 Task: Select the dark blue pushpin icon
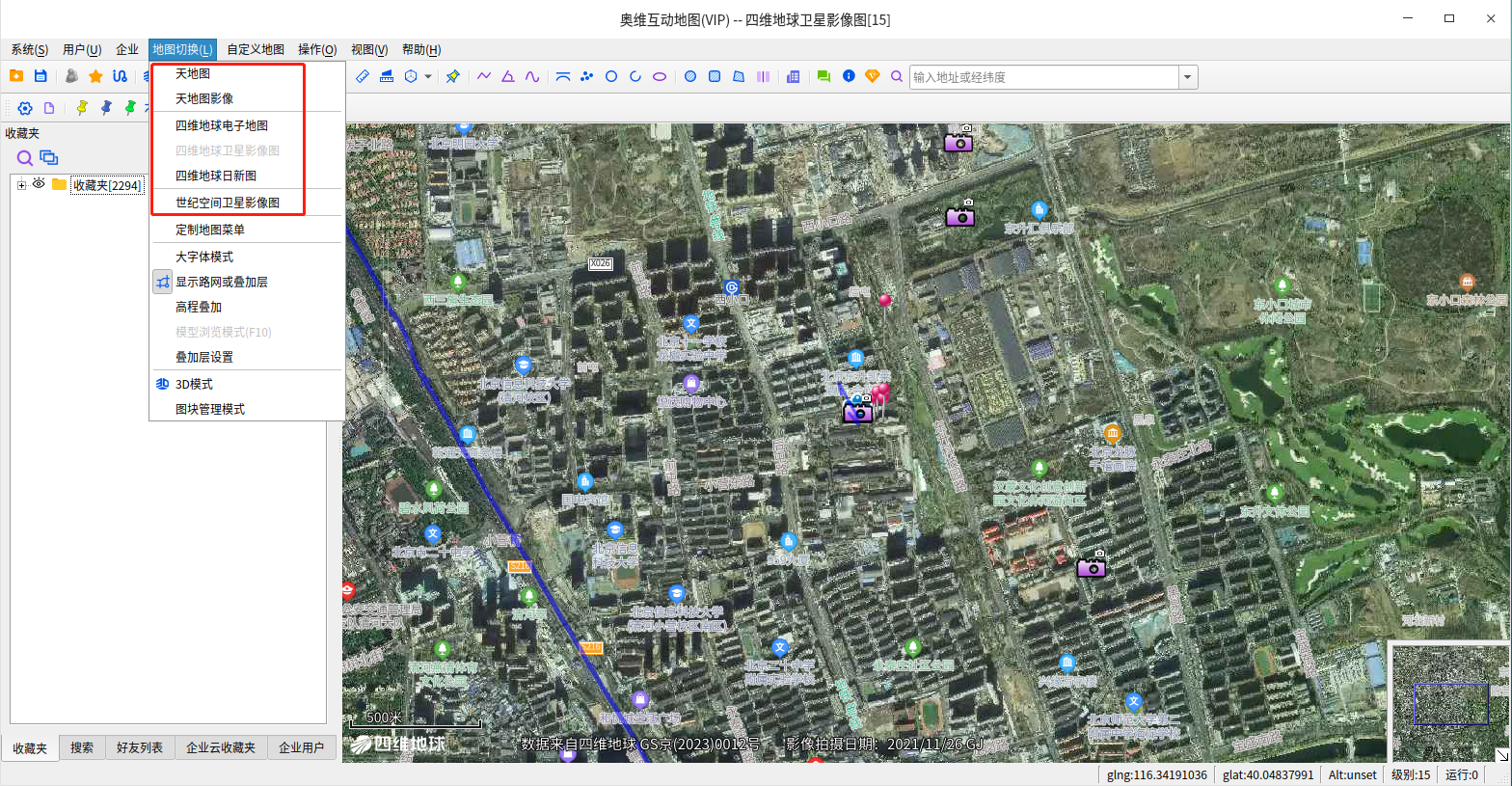(x=106, y=108)
